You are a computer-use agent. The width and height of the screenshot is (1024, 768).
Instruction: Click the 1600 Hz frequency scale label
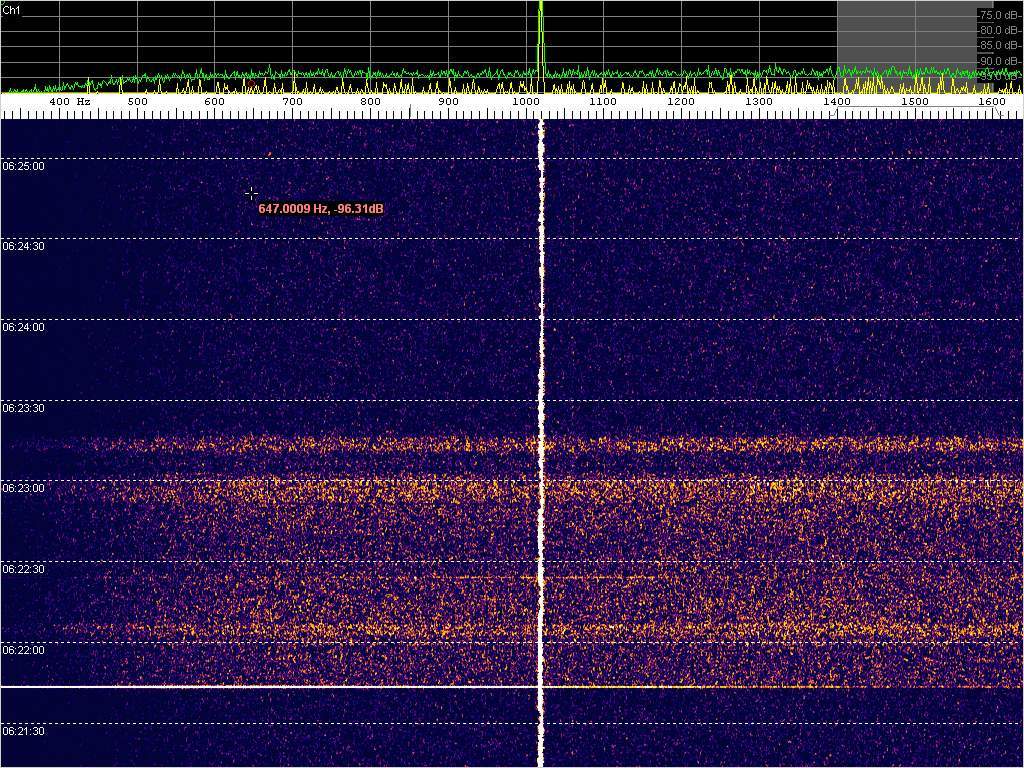click(992, 102)
